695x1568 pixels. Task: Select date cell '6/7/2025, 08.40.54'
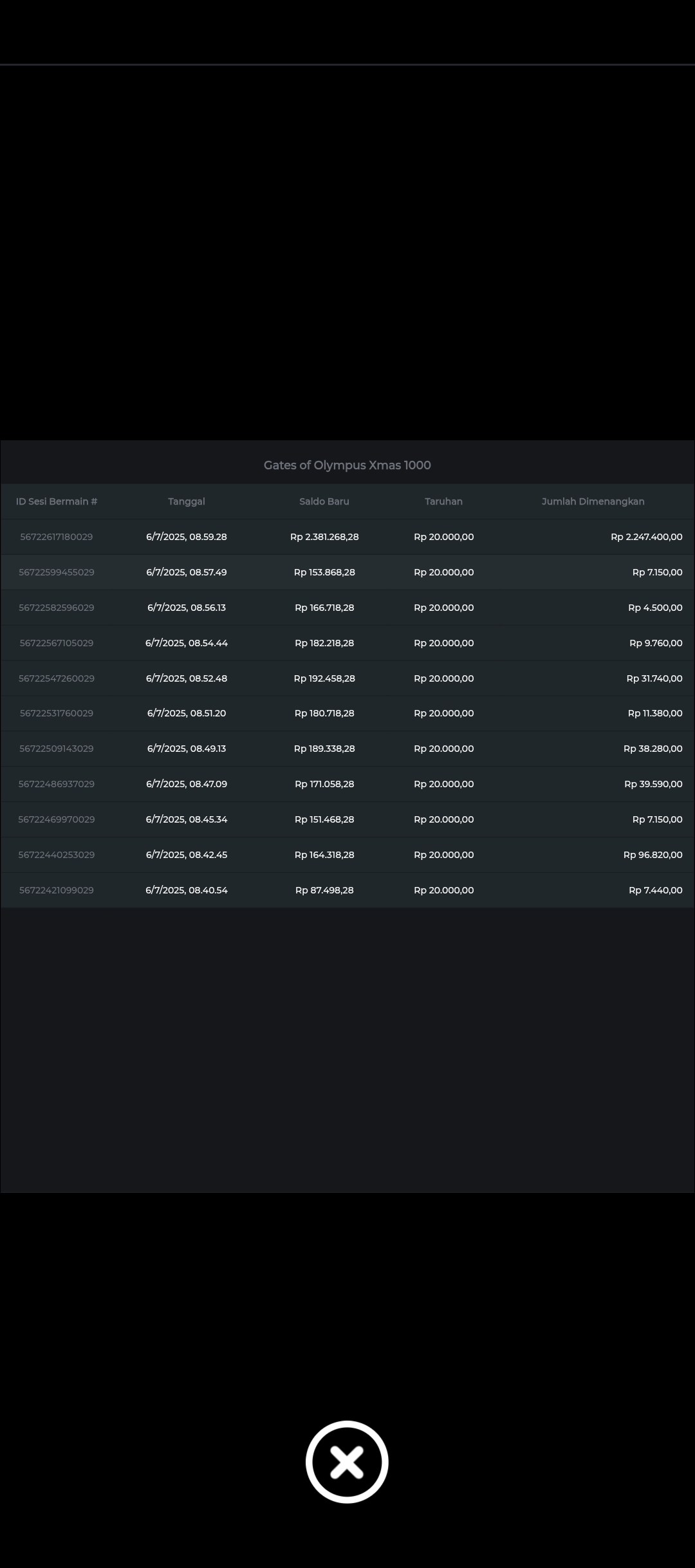187,890
